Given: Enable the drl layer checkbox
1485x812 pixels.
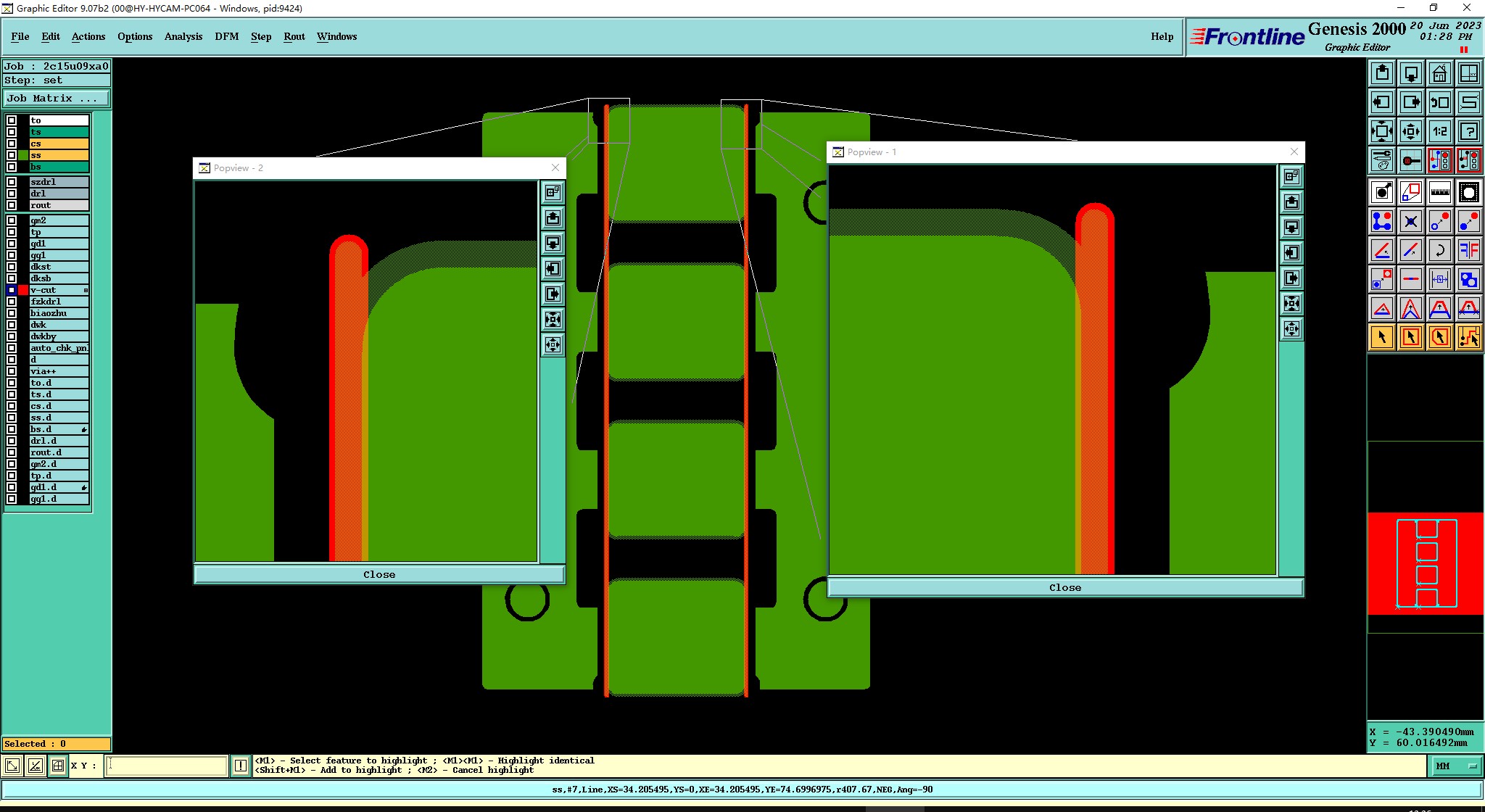Looking at the screenshot, I should (x=12, y=194).
